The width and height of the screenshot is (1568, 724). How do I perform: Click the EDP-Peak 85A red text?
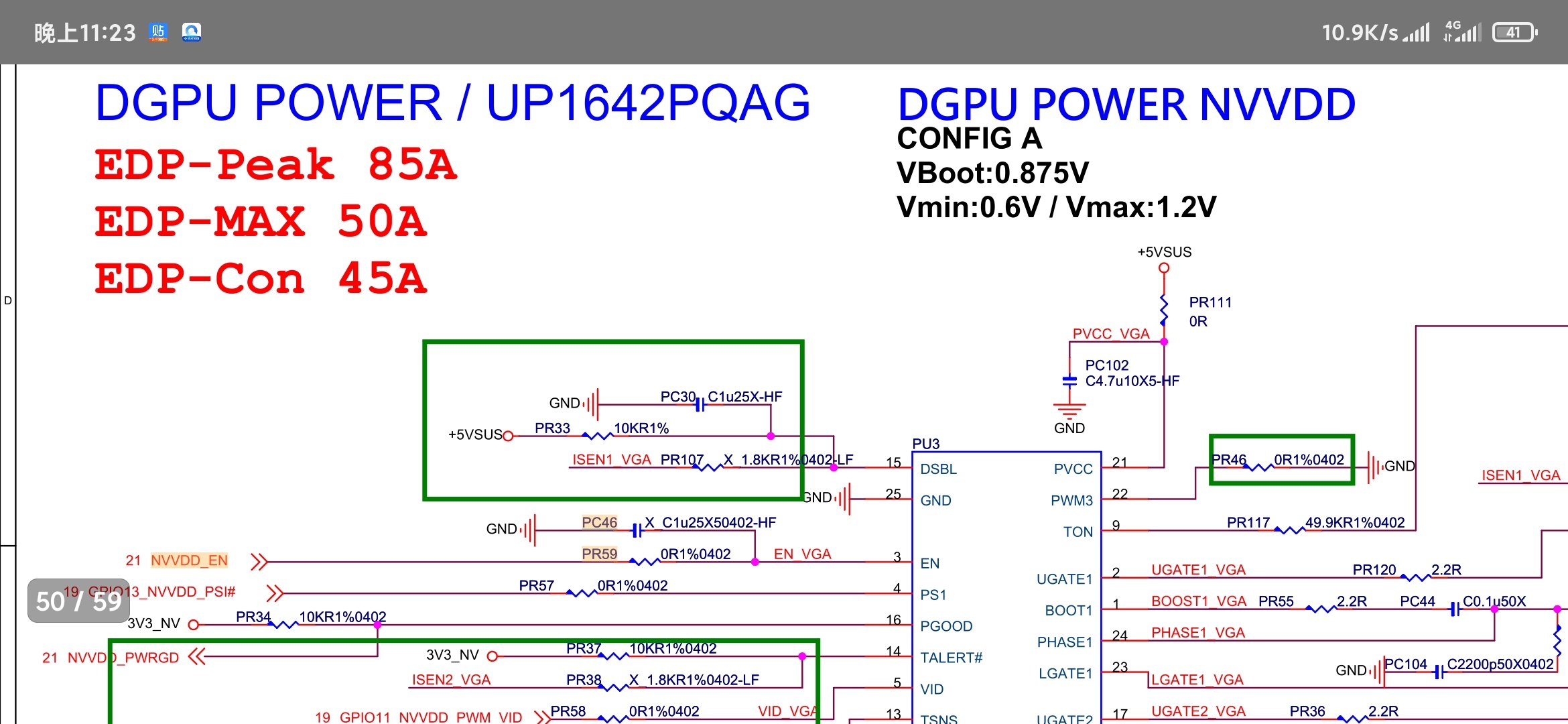click(275, 165)
